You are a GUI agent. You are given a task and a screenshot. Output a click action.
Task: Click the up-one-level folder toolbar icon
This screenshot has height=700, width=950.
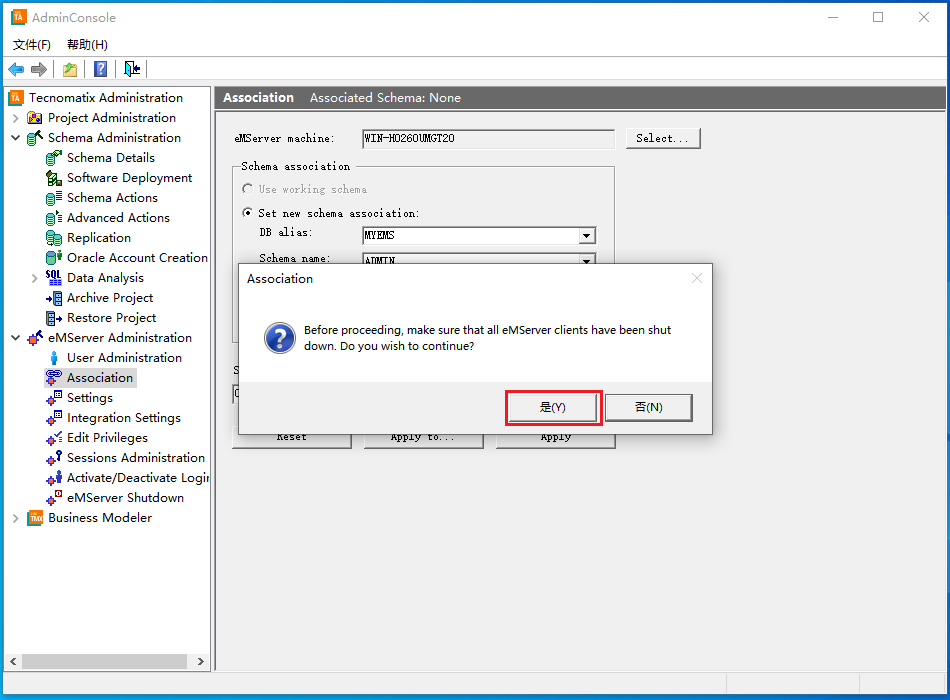(70, 69)
